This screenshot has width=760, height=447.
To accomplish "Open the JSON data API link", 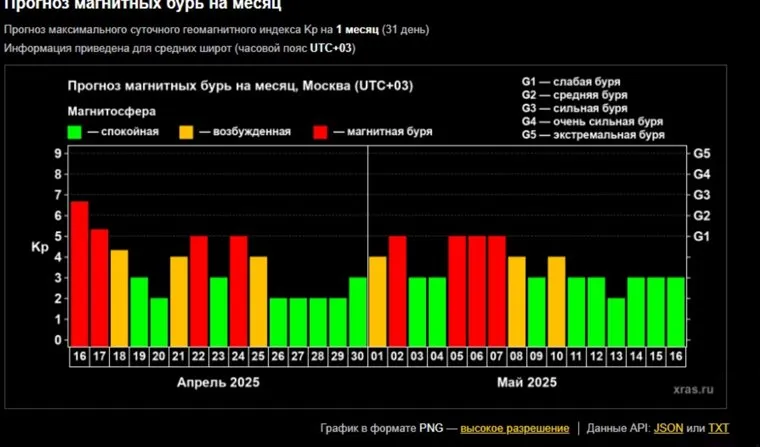I will pos(669,428).
